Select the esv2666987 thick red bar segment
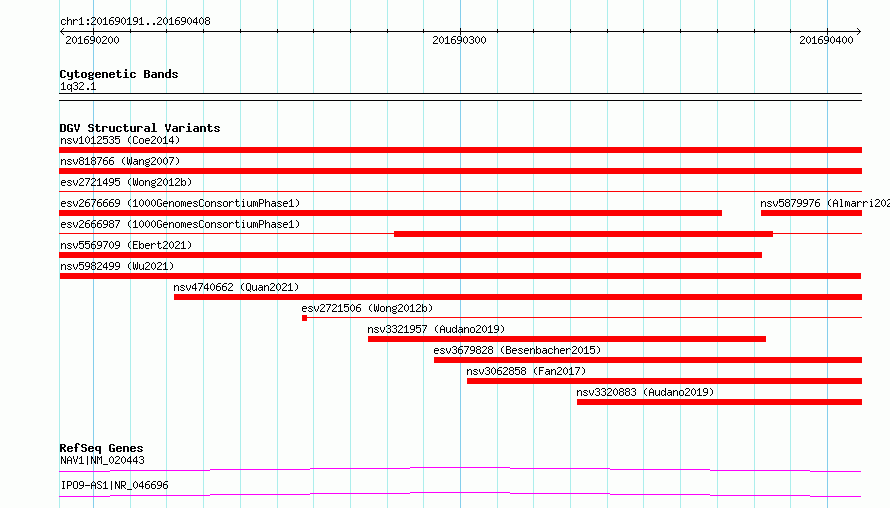The width and height of the screenshot is (890, 508). click(583, 234)
